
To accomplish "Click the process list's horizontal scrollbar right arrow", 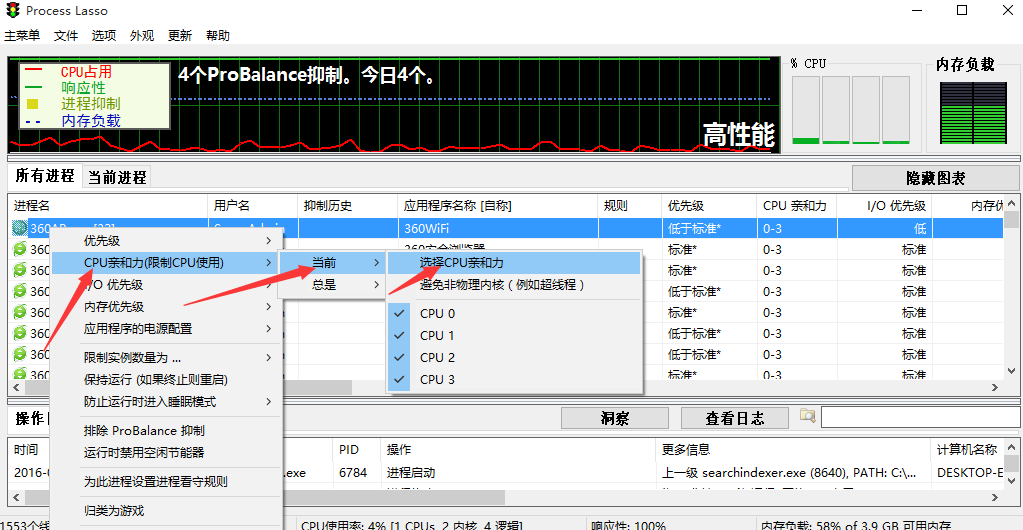I will tap(994, 388).
